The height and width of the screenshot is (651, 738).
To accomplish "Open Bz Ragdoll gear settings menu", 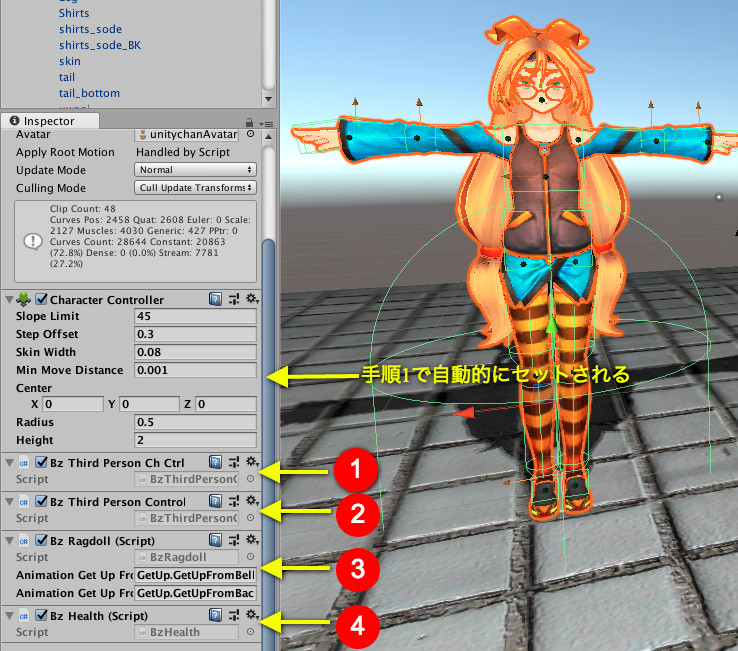I will (x=252, y=539).
